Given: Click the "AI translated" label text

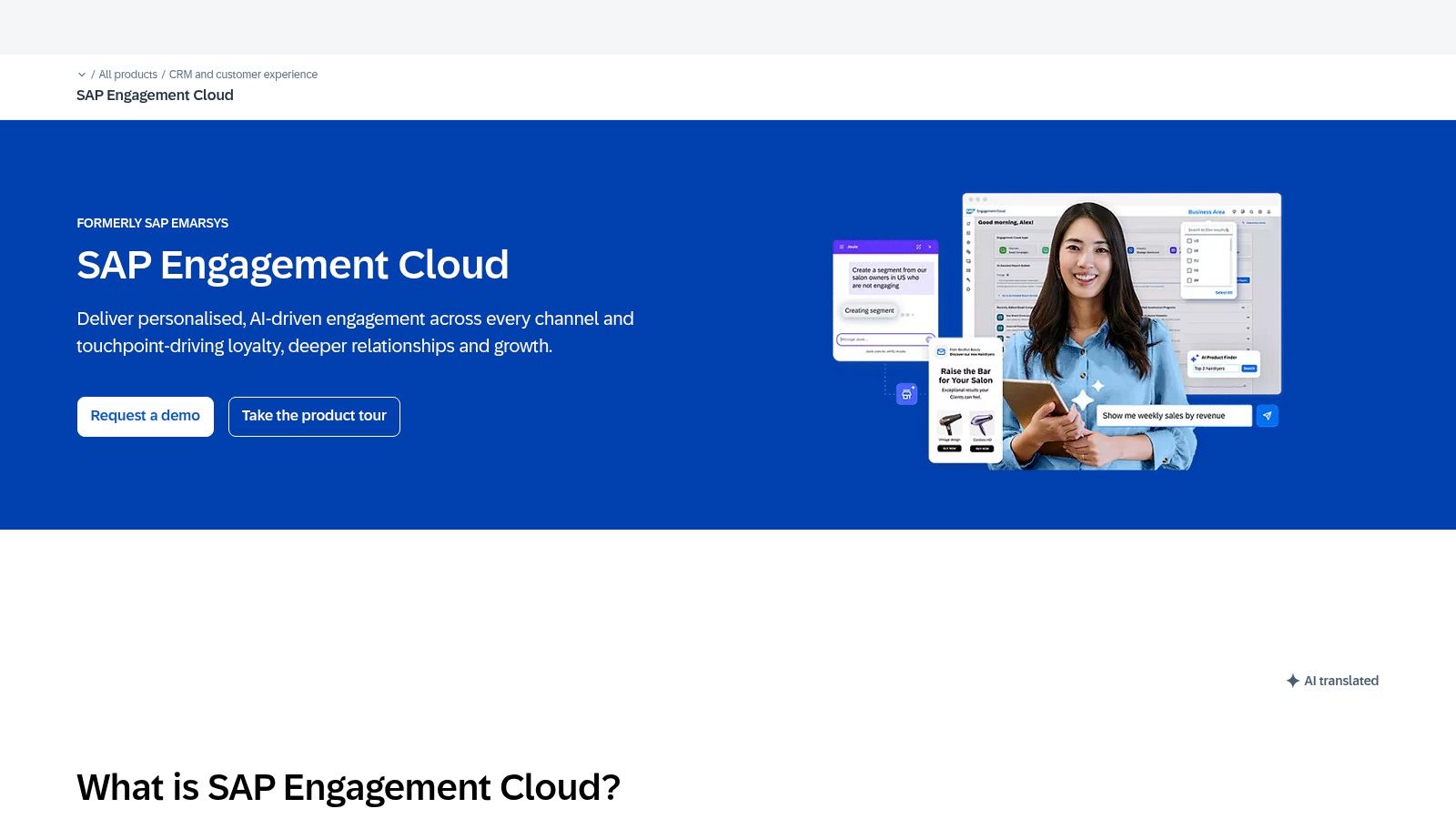Looking at the screenshot, I should (x=1341, y=681).
